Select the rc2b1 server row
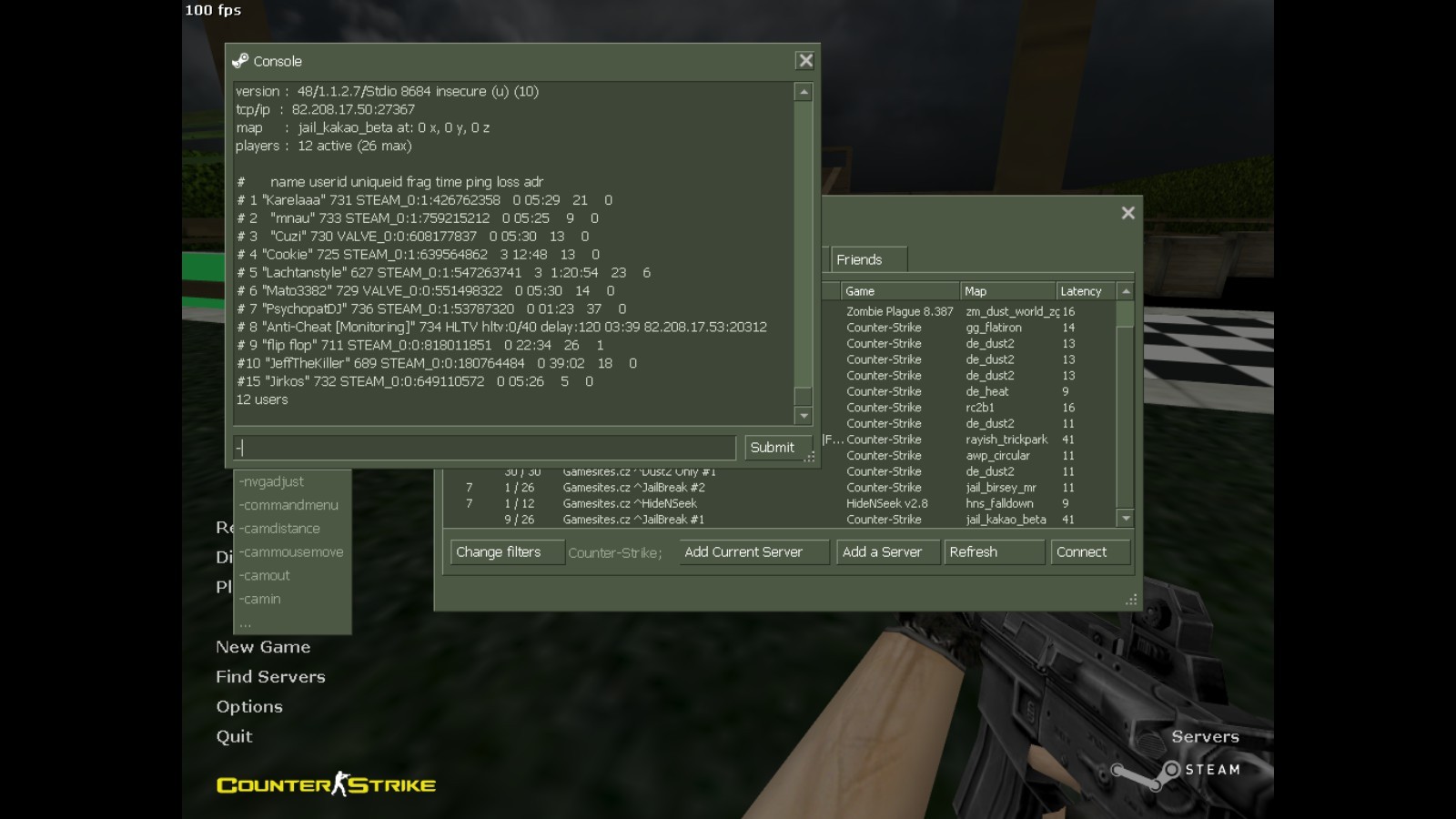The image size is (1456, 819). pyautogui.click(x=969, y=408)
